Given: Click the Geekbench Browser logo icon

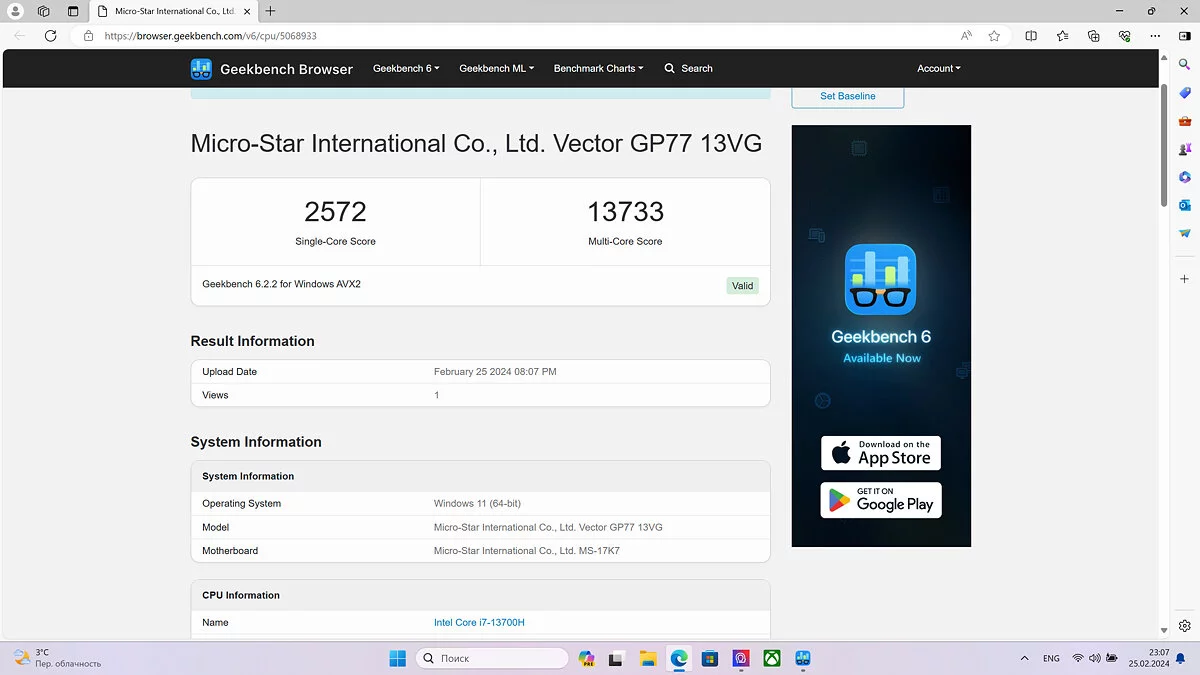Looking at the screenshot, I should (201, 69).
